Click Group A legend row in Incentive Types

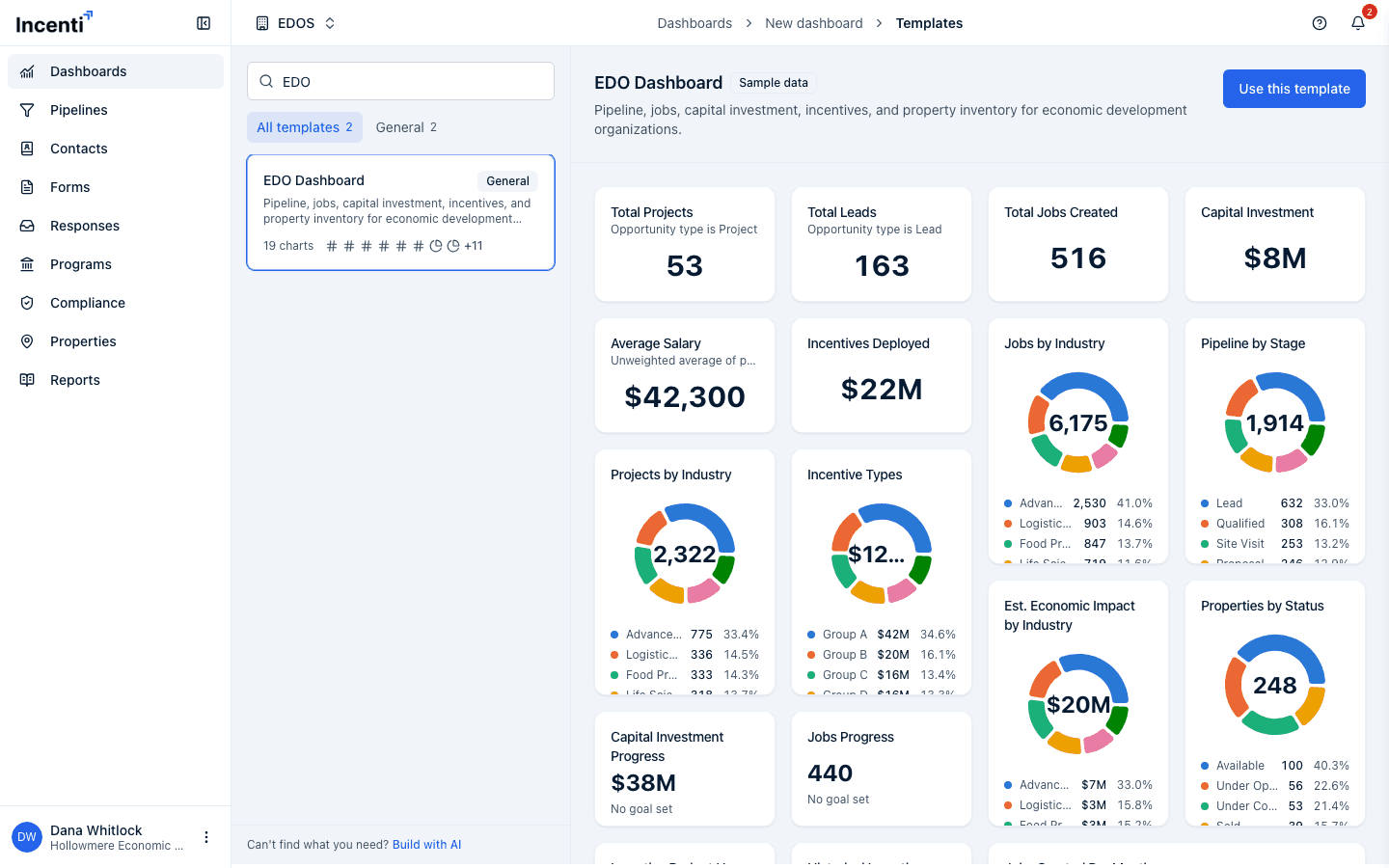pos(882,635)
